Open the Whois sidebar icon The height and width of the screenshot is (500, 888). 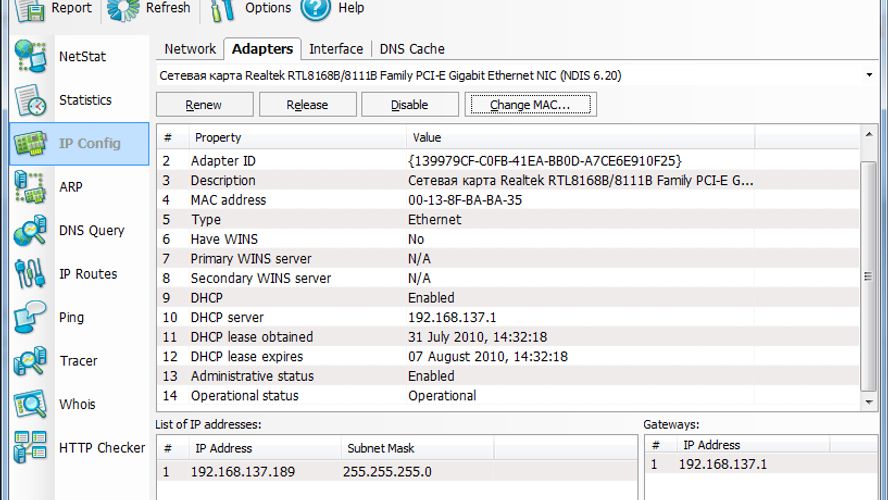tap(30, 404)
